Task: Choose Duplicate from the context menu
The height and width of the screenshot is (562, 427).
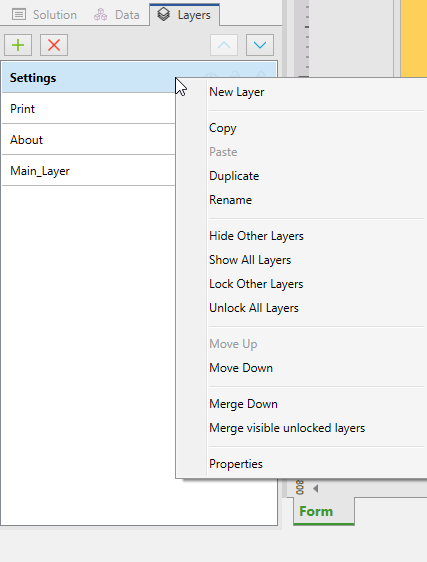Action: pyautogui.click(x=234, y=176)
